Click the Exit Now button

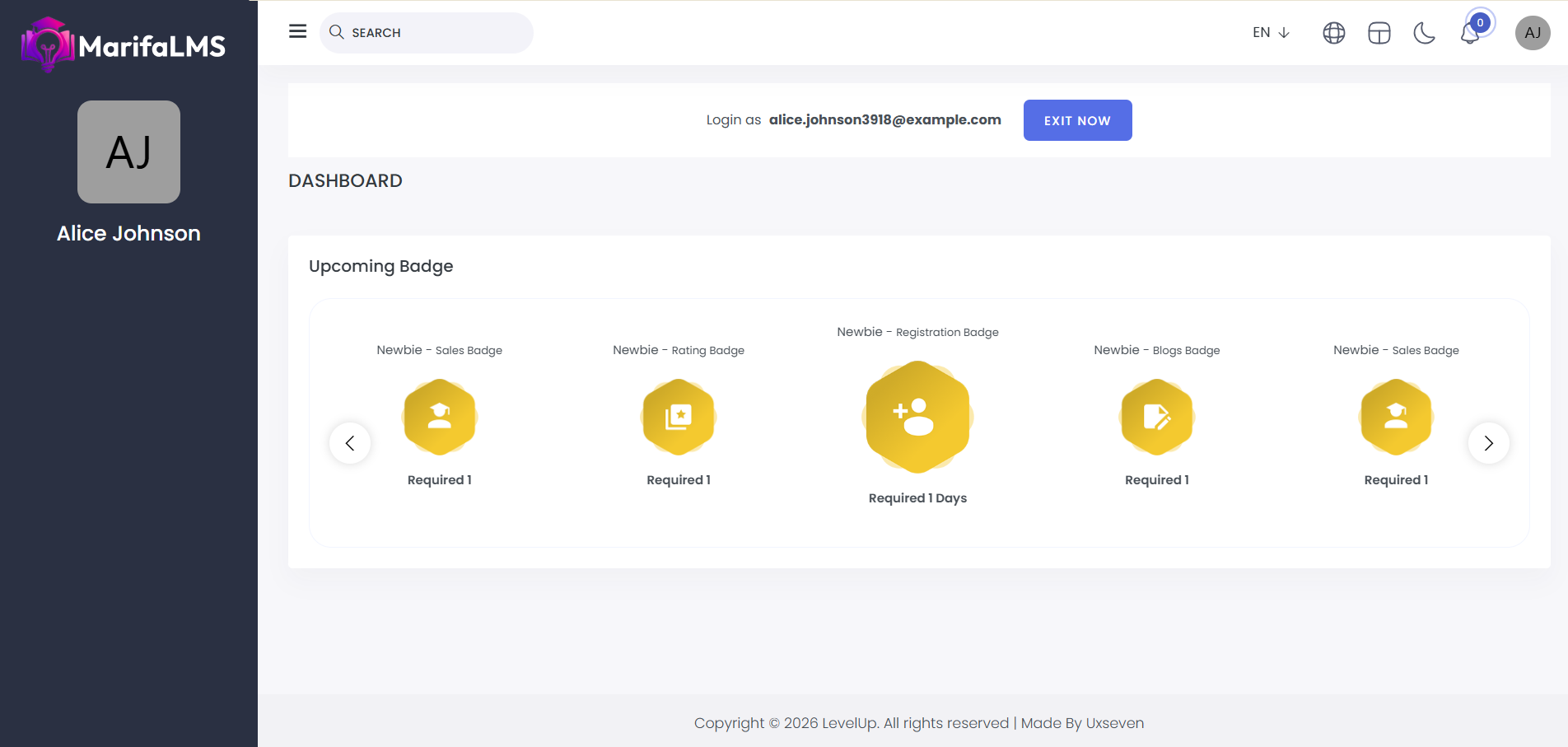coord(1076,120)
